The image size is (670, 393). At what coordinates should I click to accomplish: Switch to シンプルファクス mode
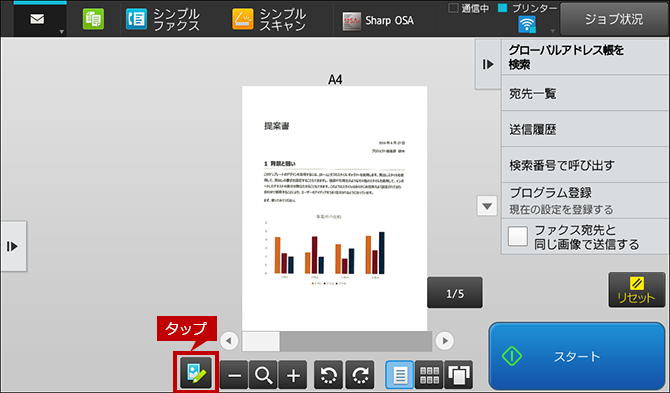pos(162,20)
